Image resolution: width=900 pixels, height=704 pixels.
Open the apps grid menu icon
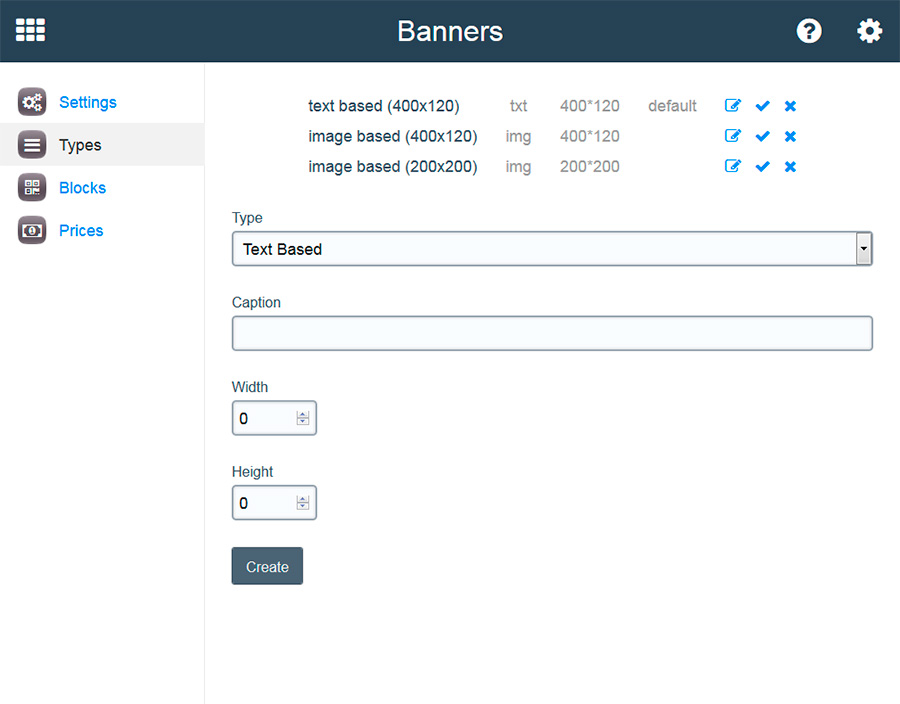point(30,30)
